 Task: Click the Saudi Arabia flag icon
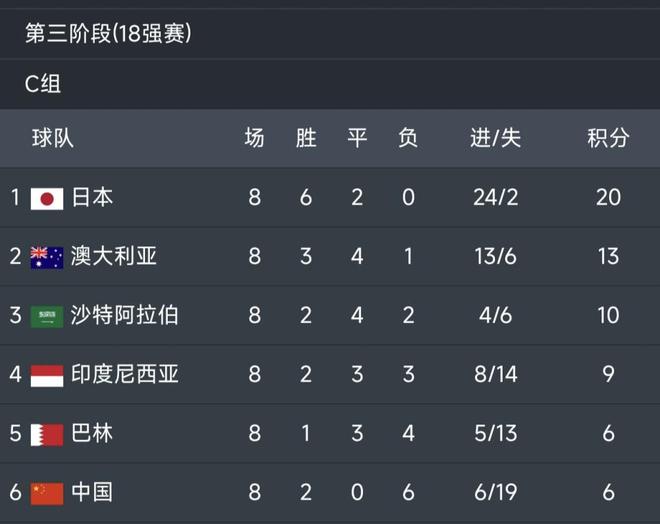click(x=47, y=316)
